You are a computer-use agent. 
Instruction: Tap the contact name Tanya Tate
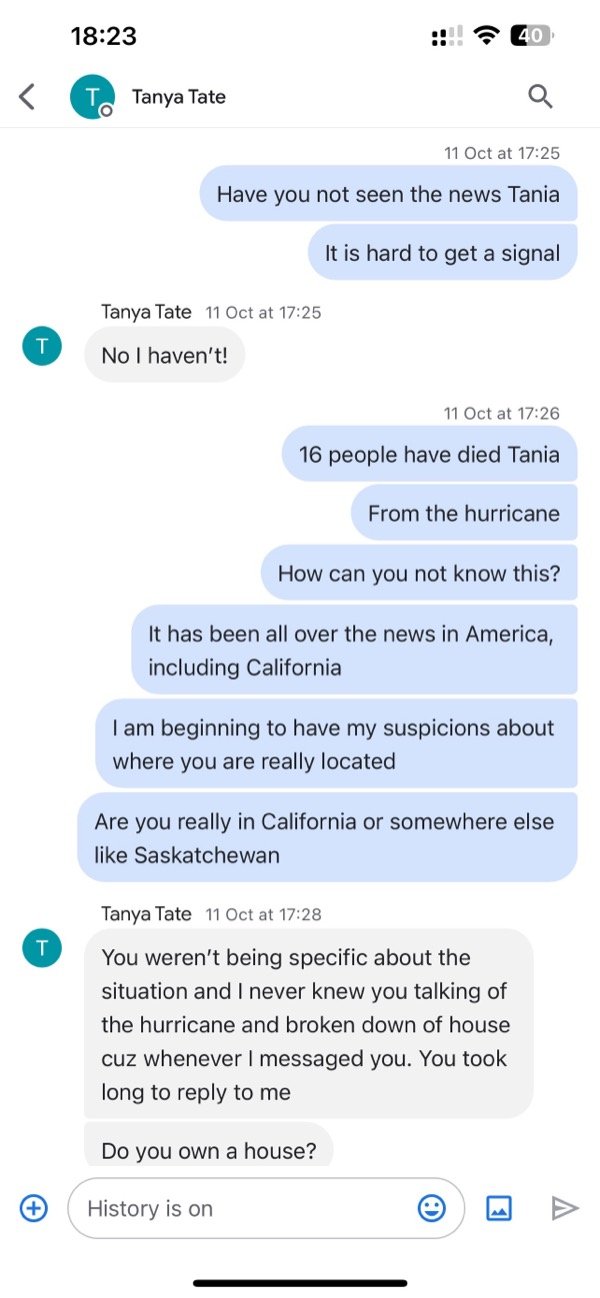click(178, 96)
